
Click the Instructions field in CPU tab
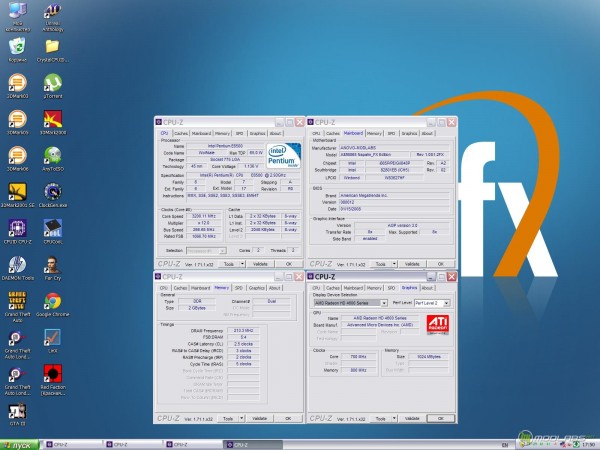coord(243,196)
